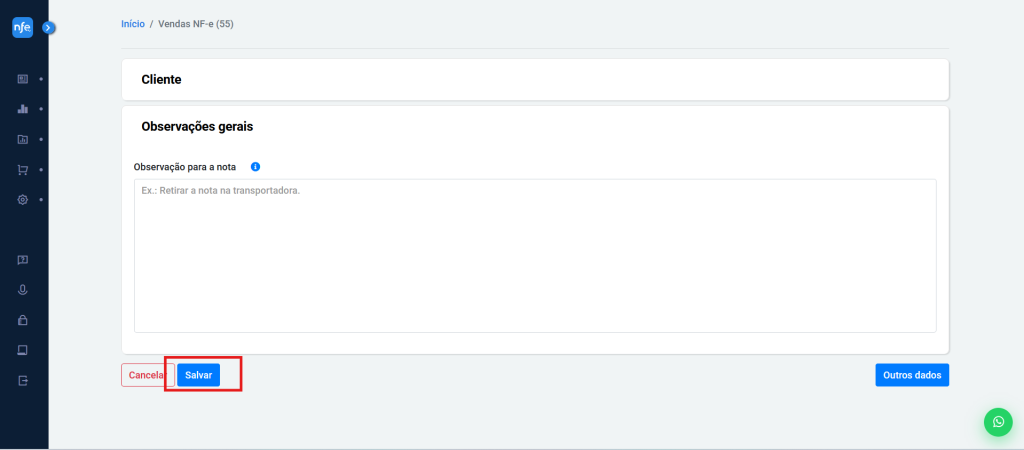Image resolution: width=1024 pixels, height=450 pixels.
Task: Click the shopping bag sidebar icon
Action: pyautogui.click(x=22, y=321)
